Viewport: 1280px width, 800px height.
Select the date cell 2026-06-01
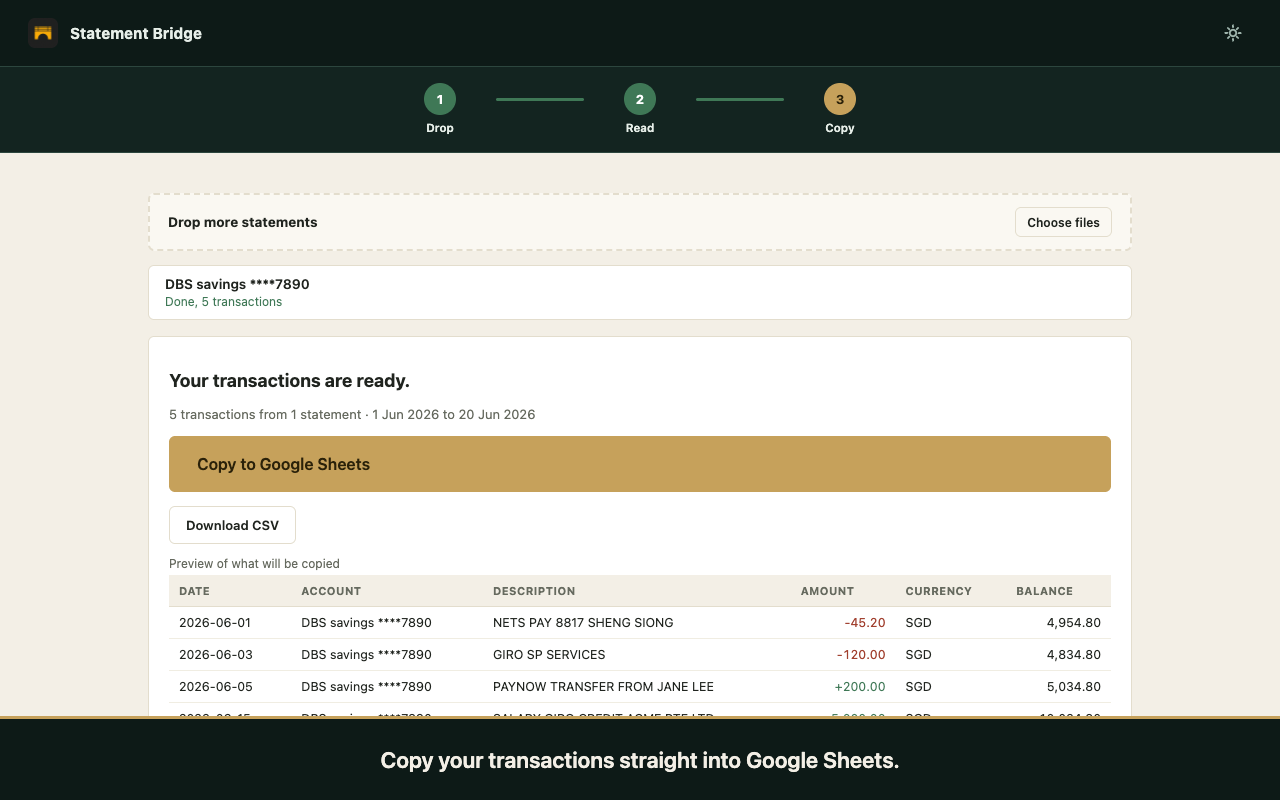[215, 622]
